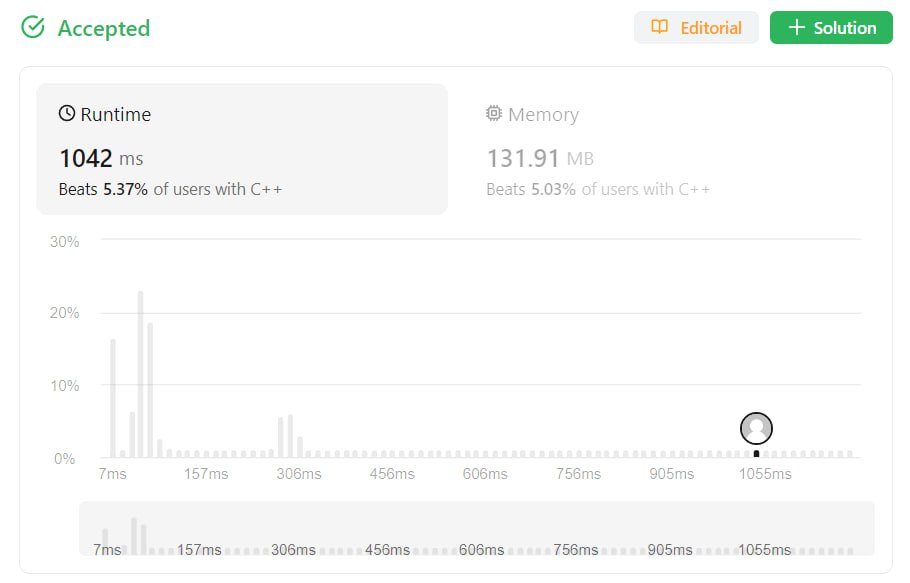Open the Editorial text label
Viewport: 910px width, 583px height.
pos(711,28)
